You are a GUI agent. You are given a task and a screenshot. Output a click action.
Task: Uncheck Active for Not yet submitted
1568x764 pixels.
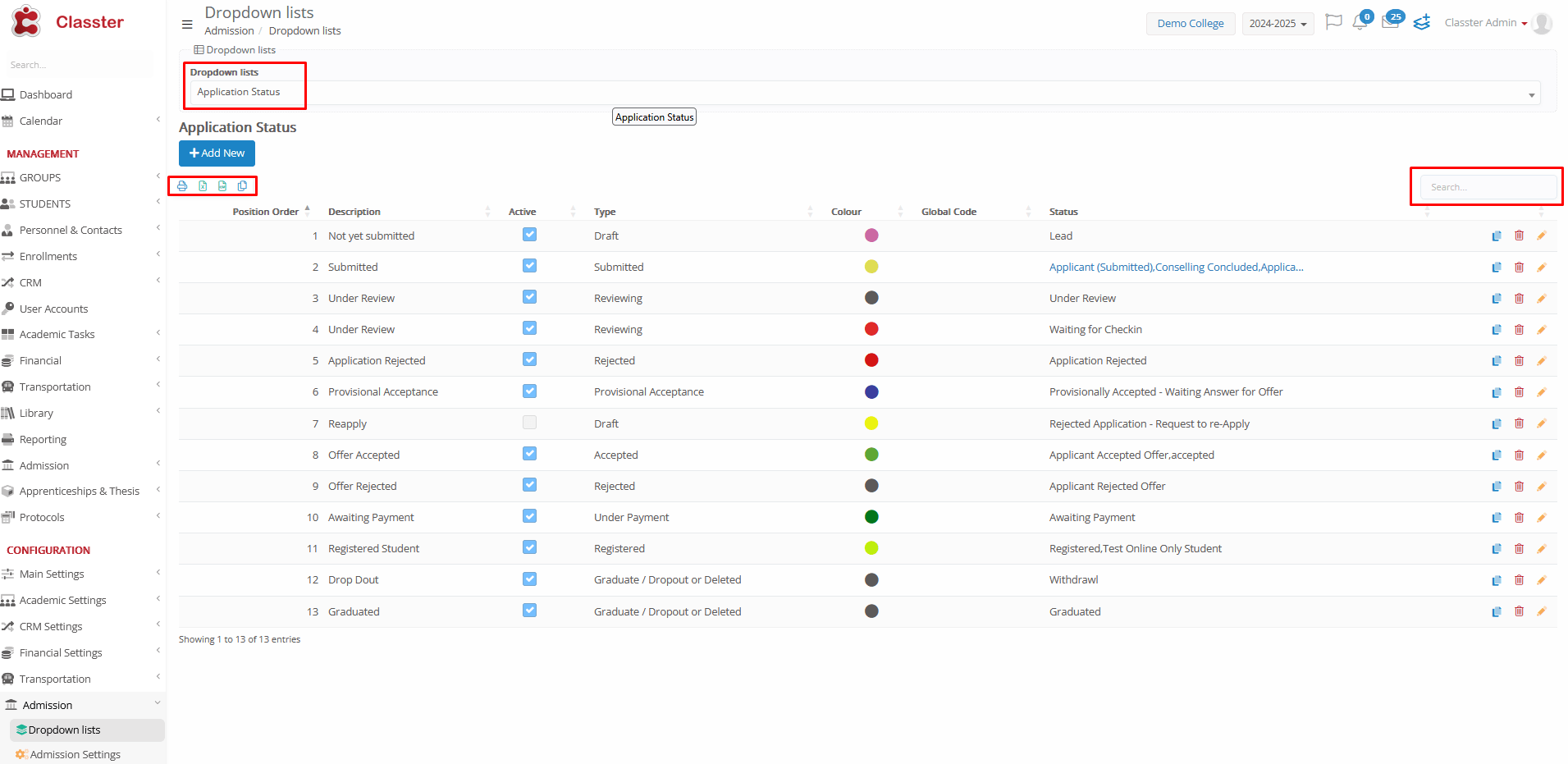pyautogui.click(x=529, y=235)
